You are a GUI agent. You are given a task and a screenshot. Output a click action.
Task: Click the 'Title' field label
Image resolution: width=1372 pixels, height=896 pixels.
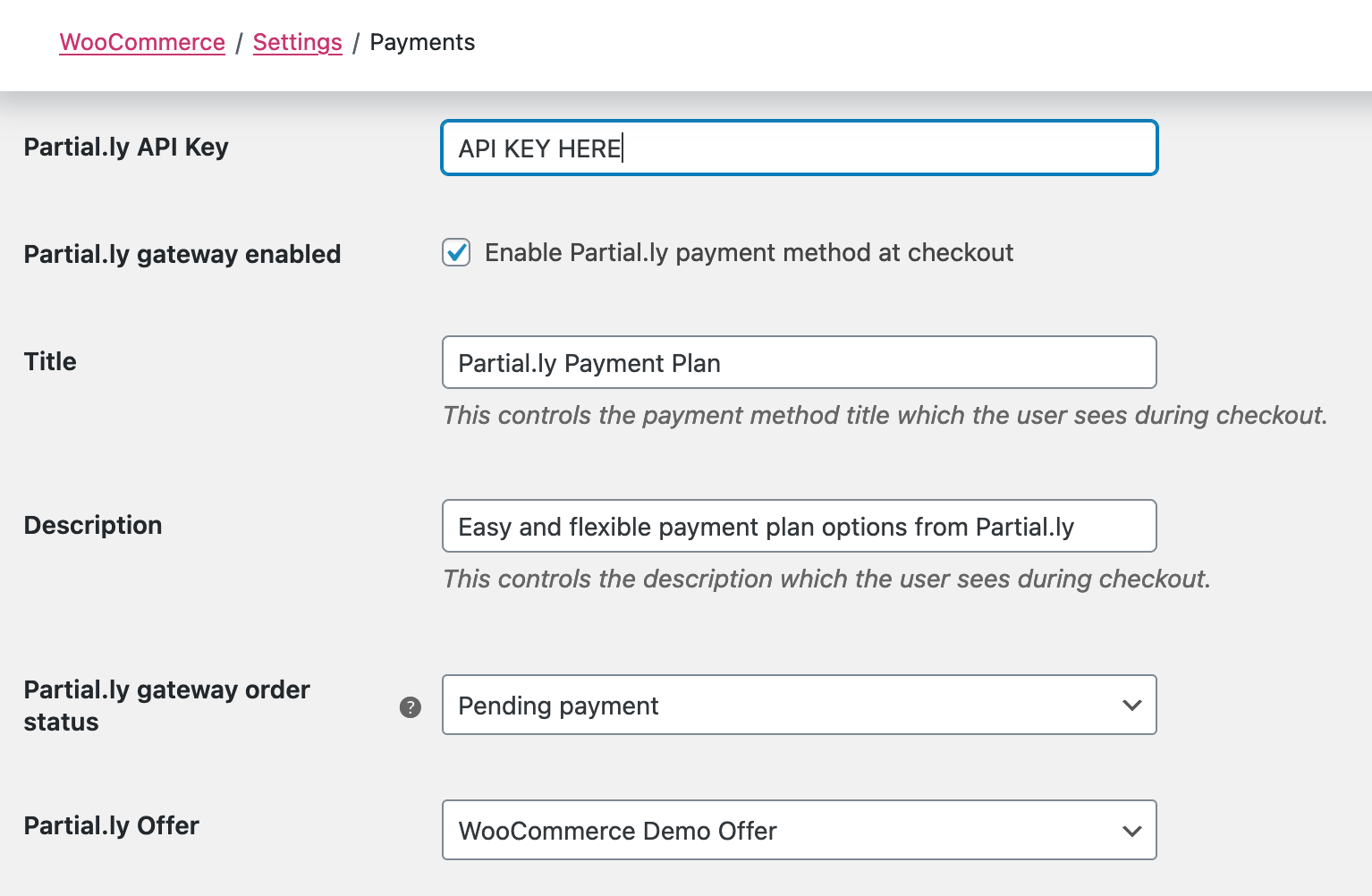click(x=50, y=361)
